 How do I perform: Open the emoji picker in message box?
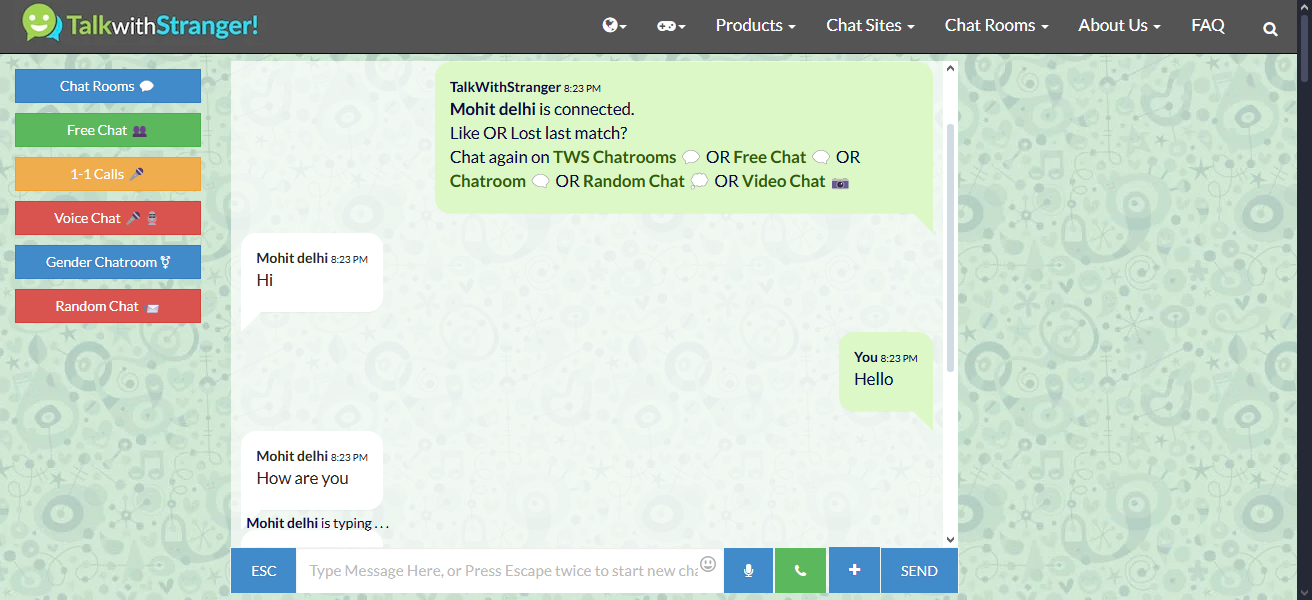(x=708, y=564)
